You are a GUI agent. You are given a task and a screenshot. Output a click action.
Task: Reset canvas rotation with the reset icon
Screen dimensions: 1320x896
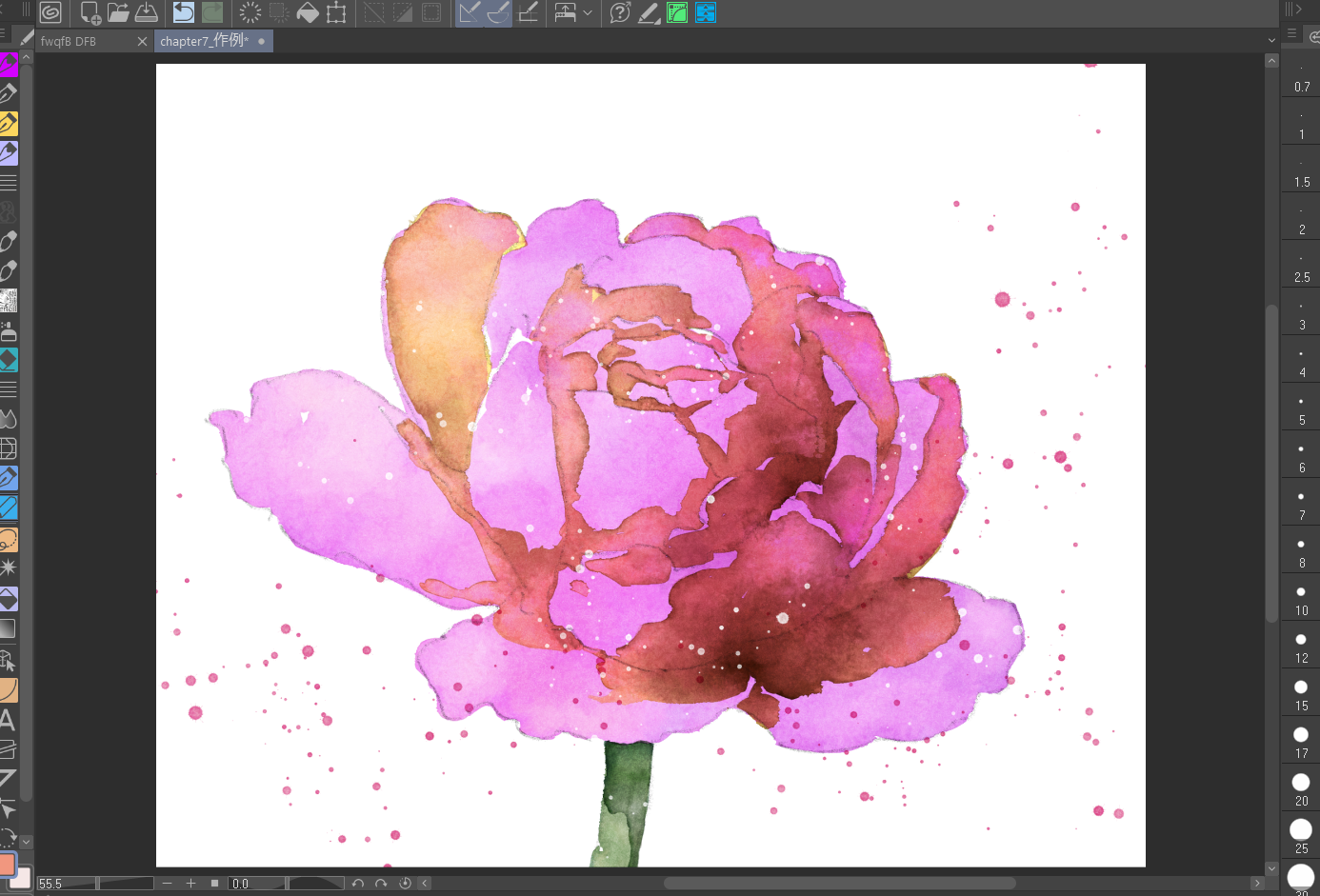(x=405, y=884)
